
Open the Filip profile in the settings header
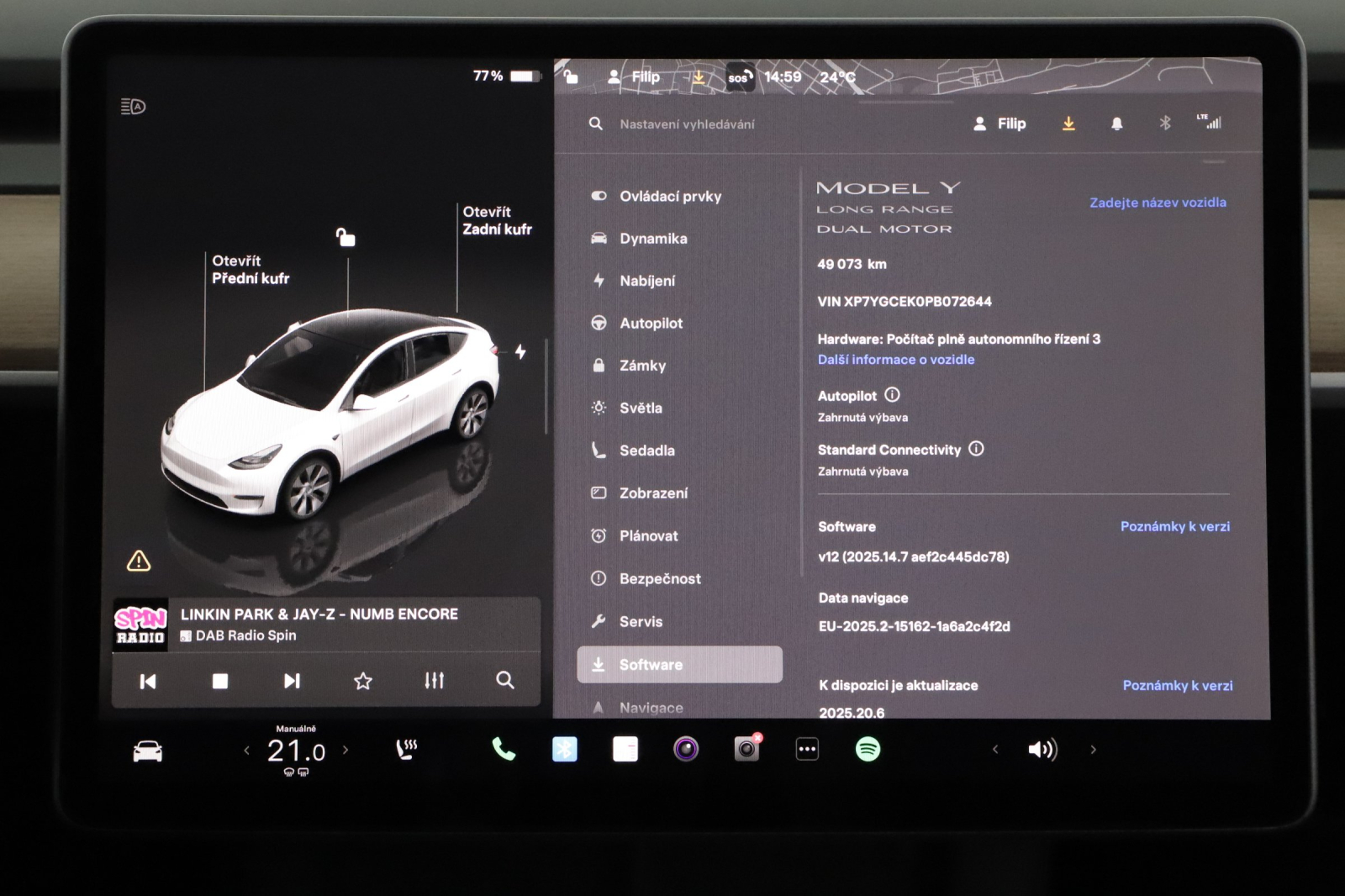point(1000,124)
